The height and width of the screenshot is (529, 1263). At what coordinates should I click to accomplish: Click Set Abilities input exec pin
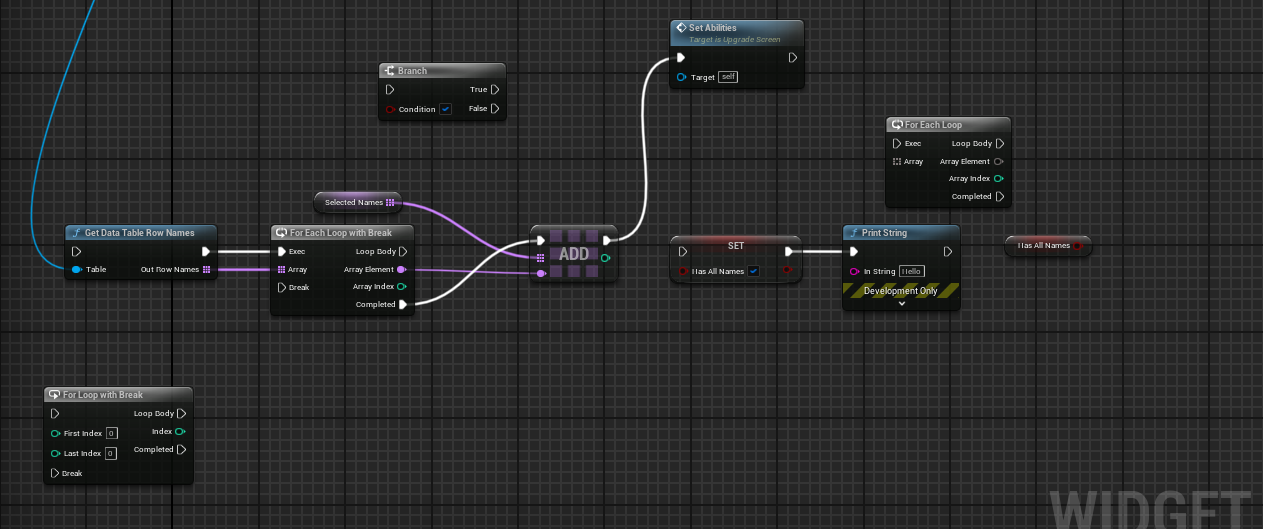pos(681,58)
